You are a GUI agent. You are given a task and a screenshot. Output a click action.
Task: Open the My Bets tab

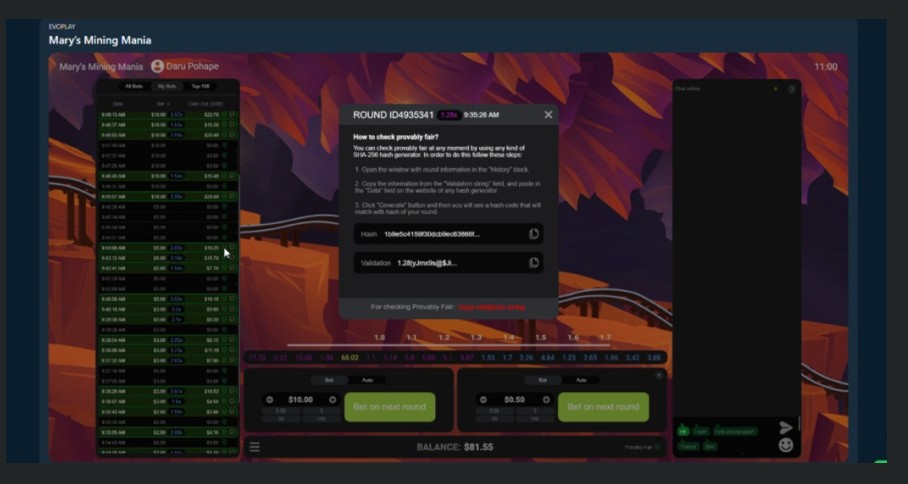166,87
